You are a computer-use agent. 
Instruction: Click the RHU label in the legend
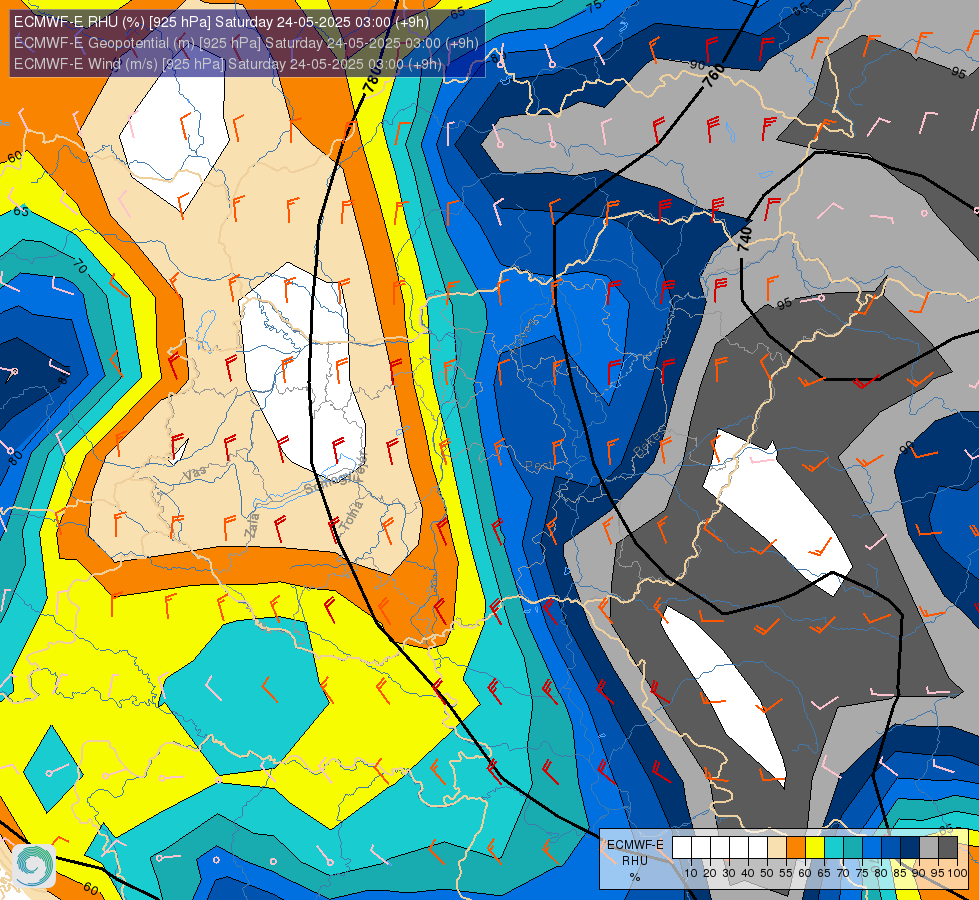coord(635,861)
